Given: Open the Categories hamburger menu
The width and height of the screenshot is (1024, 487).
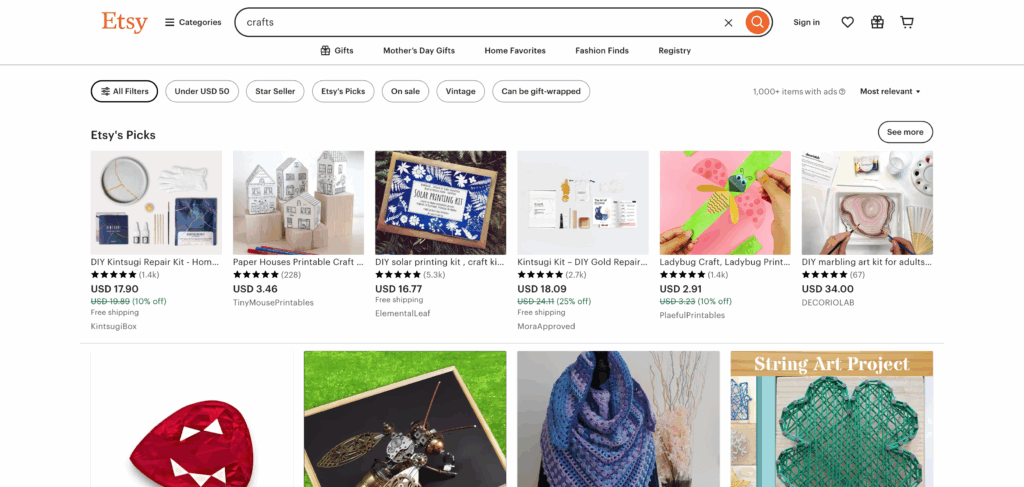Looking at the screenshot, I should tap(193, 22).
